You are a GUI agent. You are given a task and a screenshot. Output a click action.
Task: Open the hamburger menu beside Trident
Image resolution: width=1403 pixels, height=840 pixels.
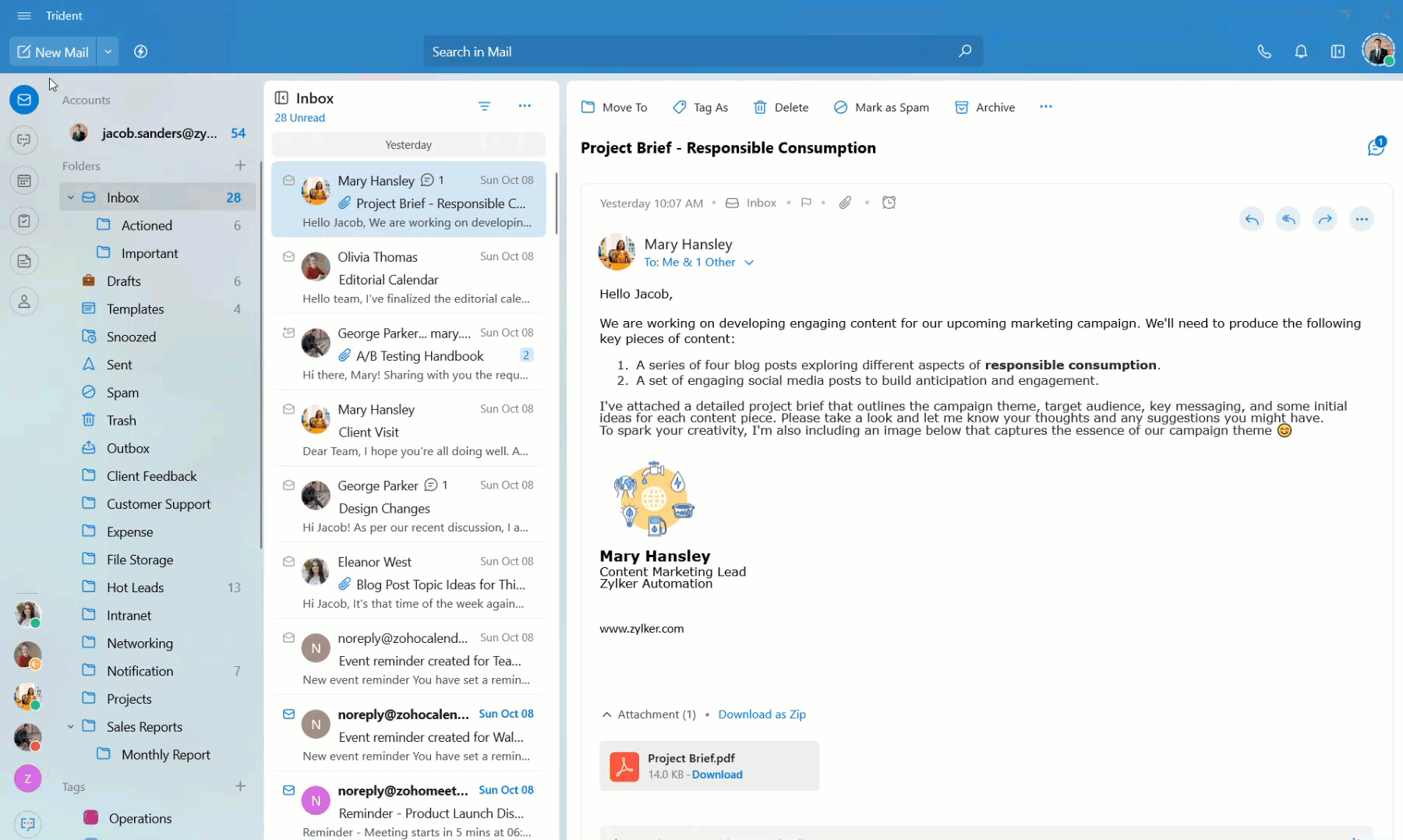[x=24, y=16]
